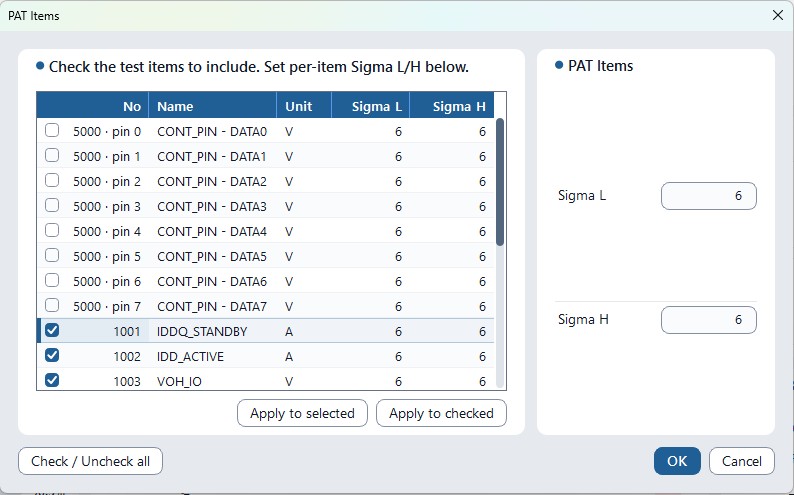Click the Unit column header
The width and height of the screenshot is (794, 495).
click(x=304, y=106)
